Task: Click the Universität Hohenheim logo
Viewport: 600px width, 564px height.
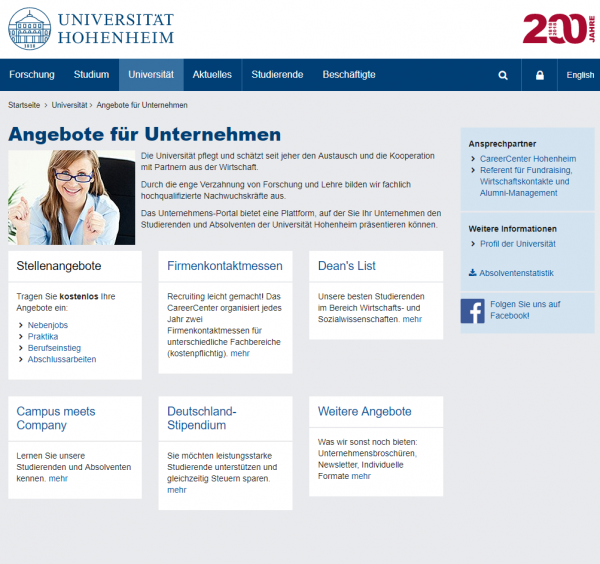Action: click(x=91, y=29)
